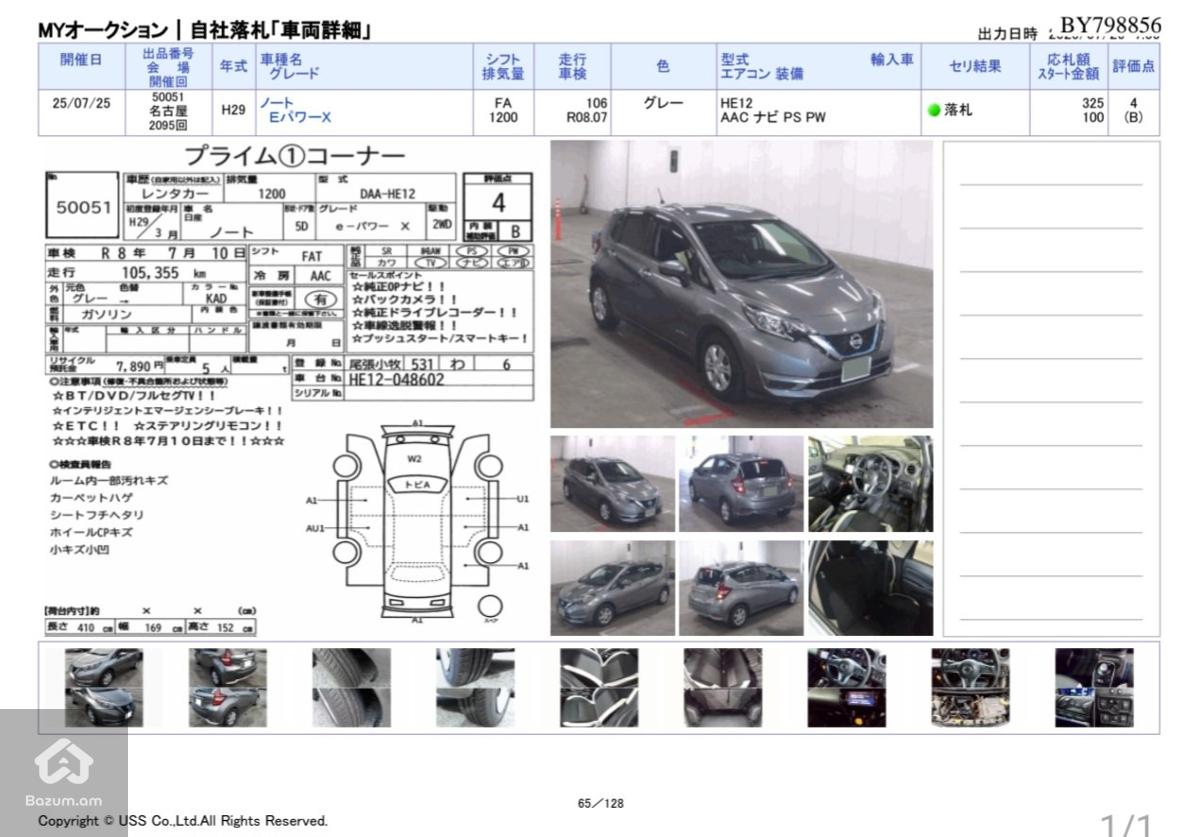Toggle the 純AW alloy wheel cell
Screen dimensions: 1200x837
pyautogui.click(x=430, y=250)
